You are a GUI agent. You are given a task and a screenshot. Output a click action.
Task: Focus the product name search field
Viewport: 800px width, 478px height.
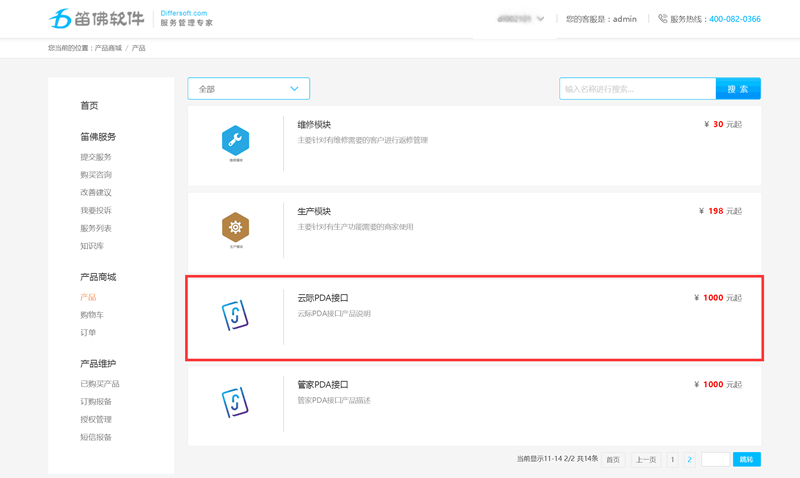pos(637,89)
